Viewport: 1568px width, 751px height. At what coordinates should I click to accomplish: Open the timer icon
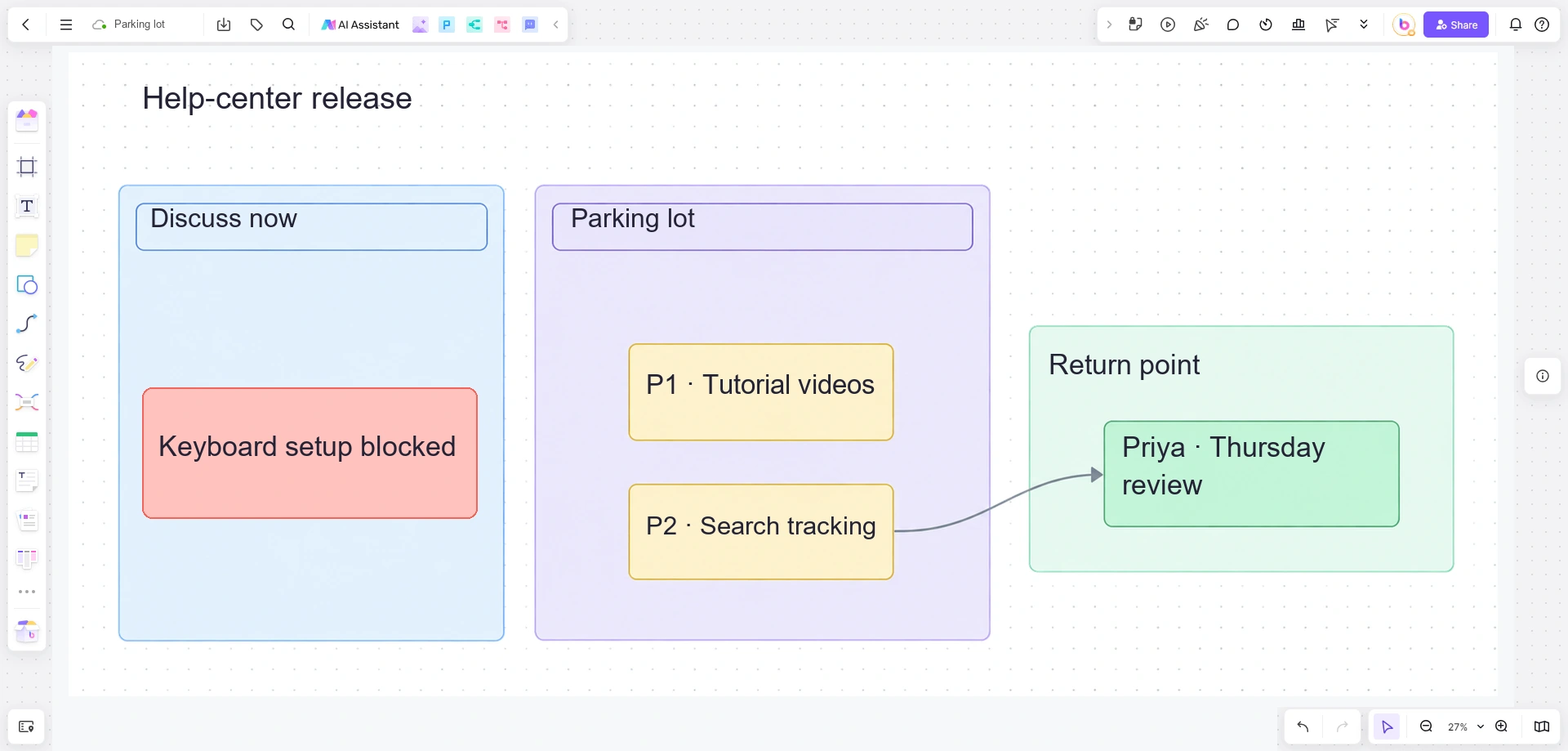pos(1266,25)
